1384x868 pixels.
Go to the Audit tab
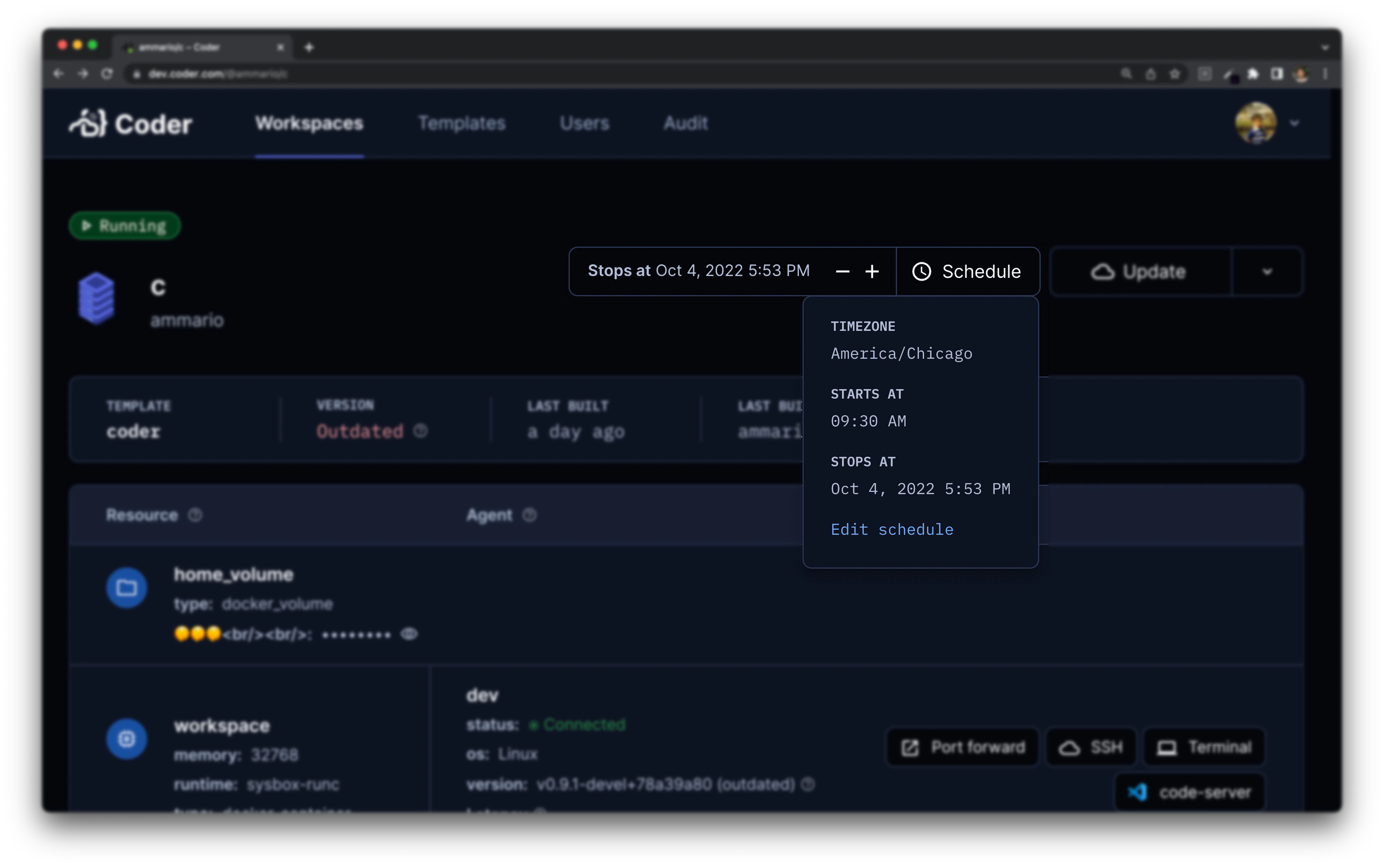pyautogui.click(x=686, y=123)
